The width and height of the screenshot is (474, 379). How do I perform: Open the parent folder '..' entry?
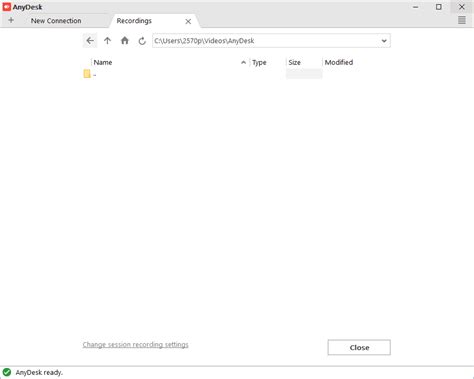[x=90, y=74]
